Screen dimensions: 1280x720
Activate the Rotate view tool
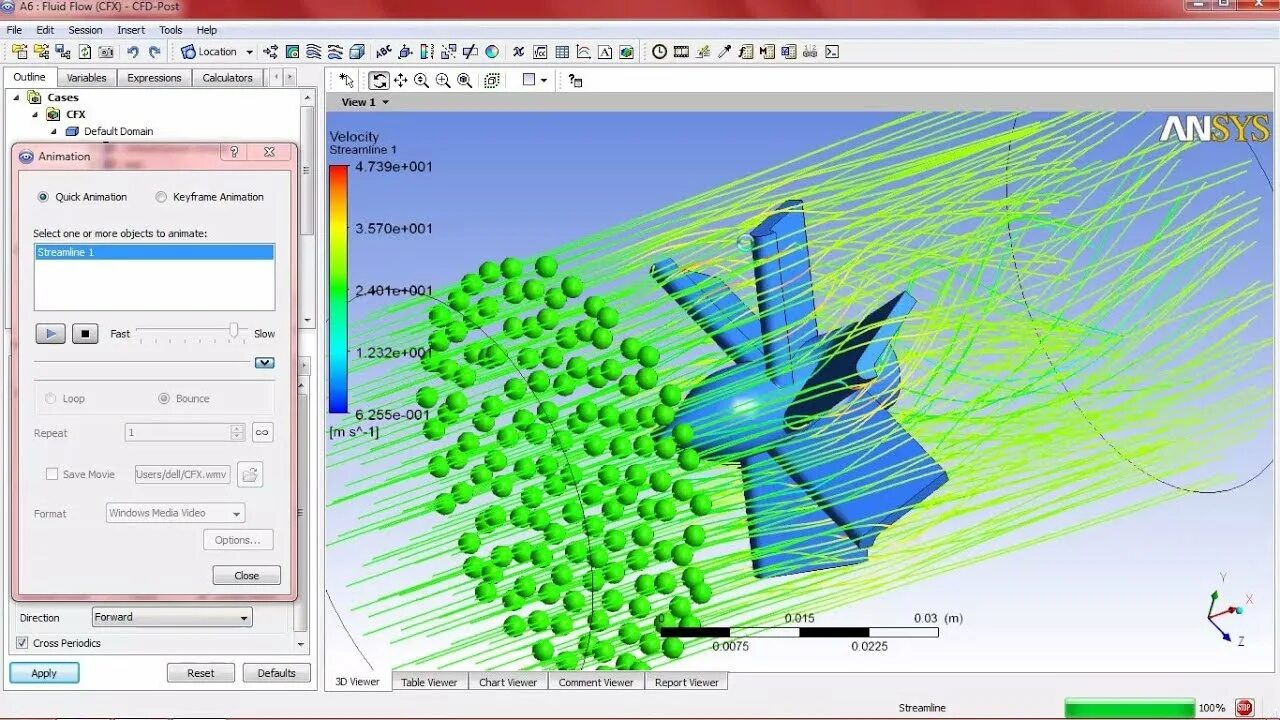[379, 80]
